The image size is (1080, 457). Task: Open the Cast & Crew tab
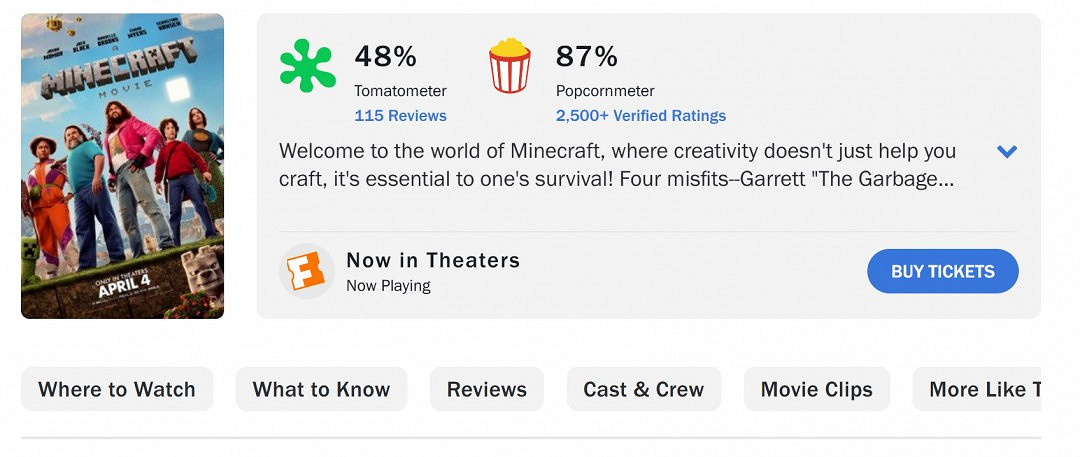point(644,389)
